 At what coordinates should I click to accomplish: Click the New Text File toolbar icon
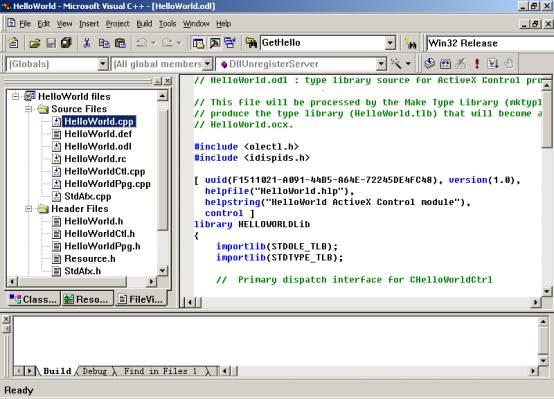pyautogui.click(x=13, y=43)
